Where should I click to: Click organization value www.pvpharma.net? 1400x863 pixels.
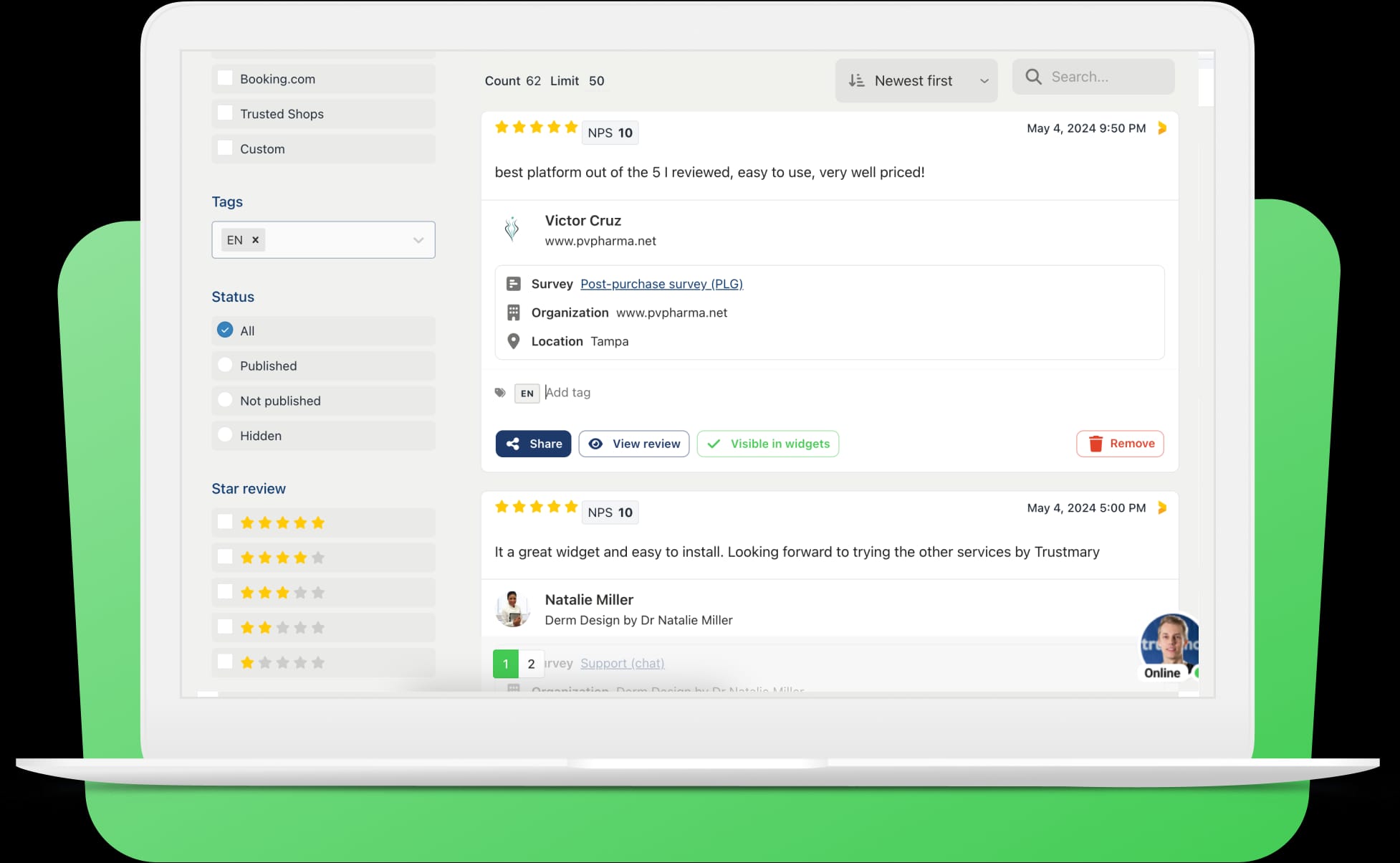671,313
